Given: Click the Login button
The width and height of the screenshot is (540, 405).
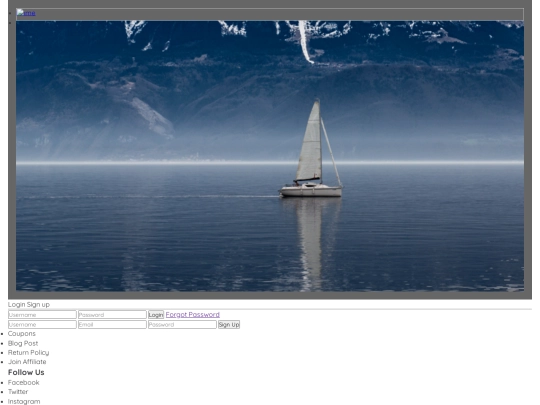Looking at the screenshot, I should tap(156, 315).
